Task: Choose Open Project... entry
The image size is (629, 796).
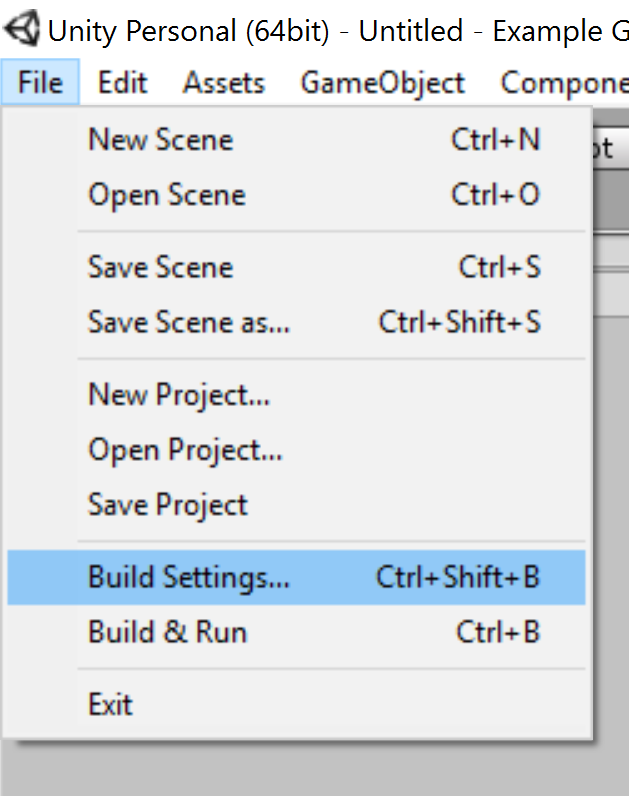Action: click(185, 450)
